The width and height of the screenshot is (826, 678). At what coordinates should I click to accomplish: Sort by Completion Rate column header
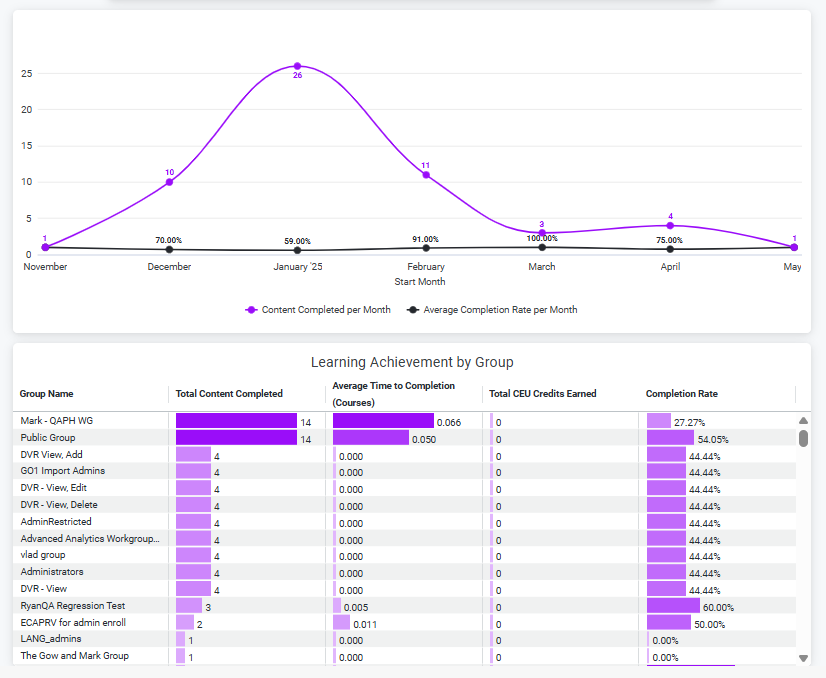(x=682, y=394)
